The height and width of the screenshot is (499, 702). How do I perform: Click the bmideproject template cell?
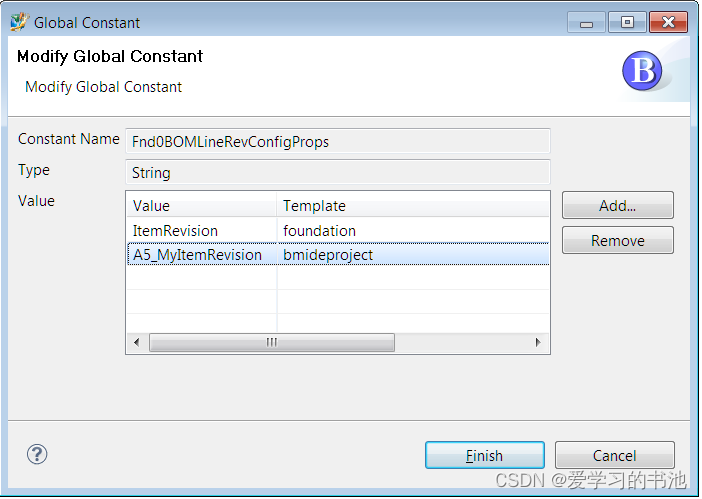(x=328, y=255)
